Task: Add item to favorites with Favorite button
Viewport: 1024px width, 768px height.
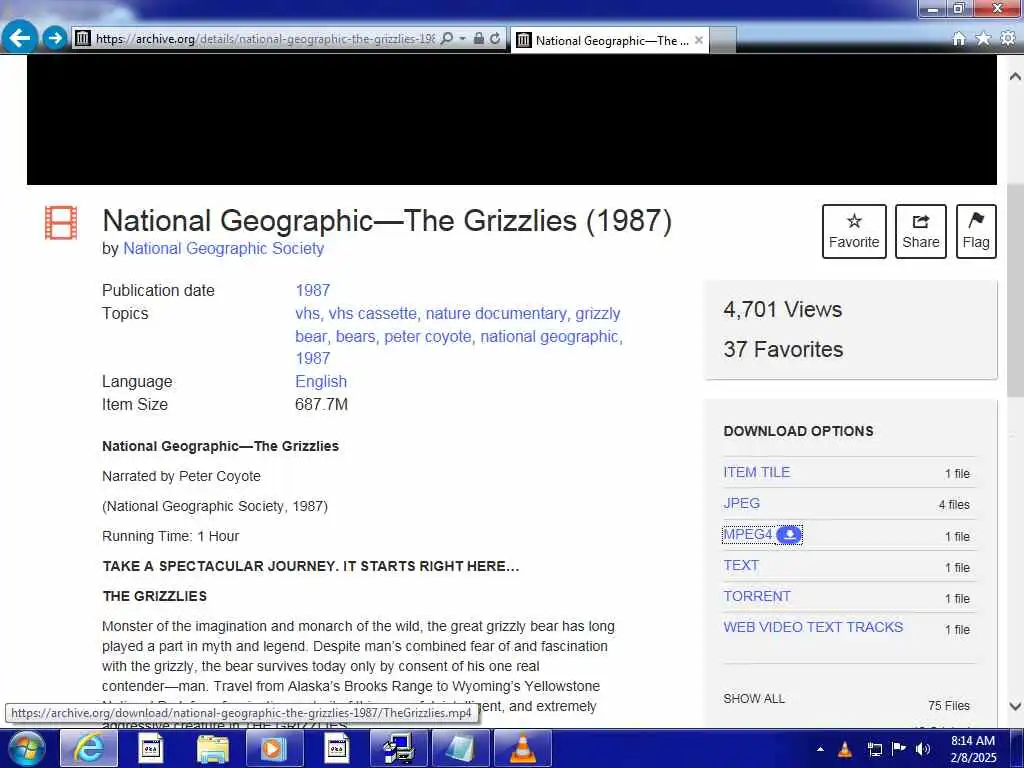Action: tap(854, 231)
